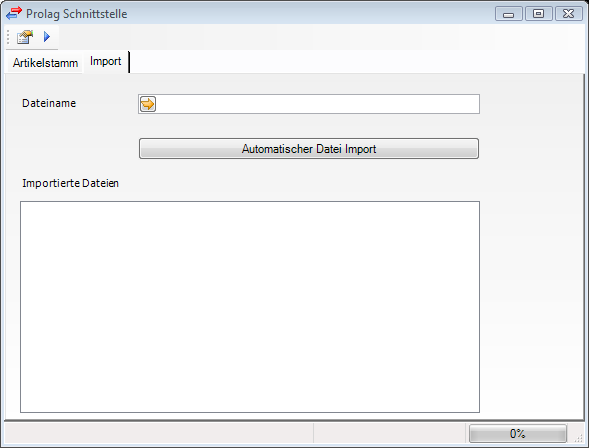Click the Dateiname label
589x448 pixels.
[x=49, y=103]
